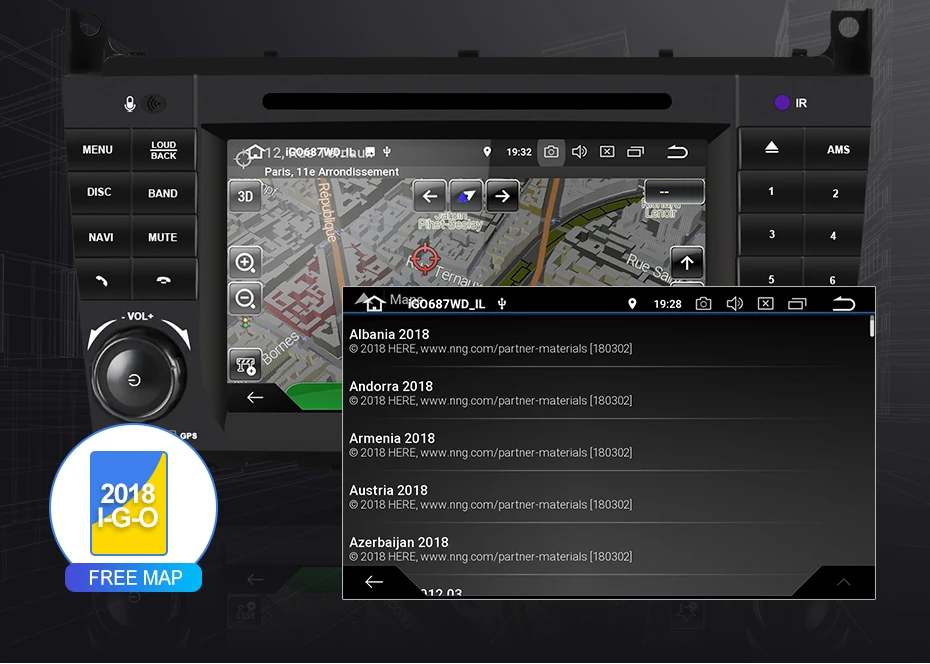This screenshot has height=664, width=930.
Task: Click the red crosshair cursor on the map
Action: pyautogui.click(x=425, y=258)
